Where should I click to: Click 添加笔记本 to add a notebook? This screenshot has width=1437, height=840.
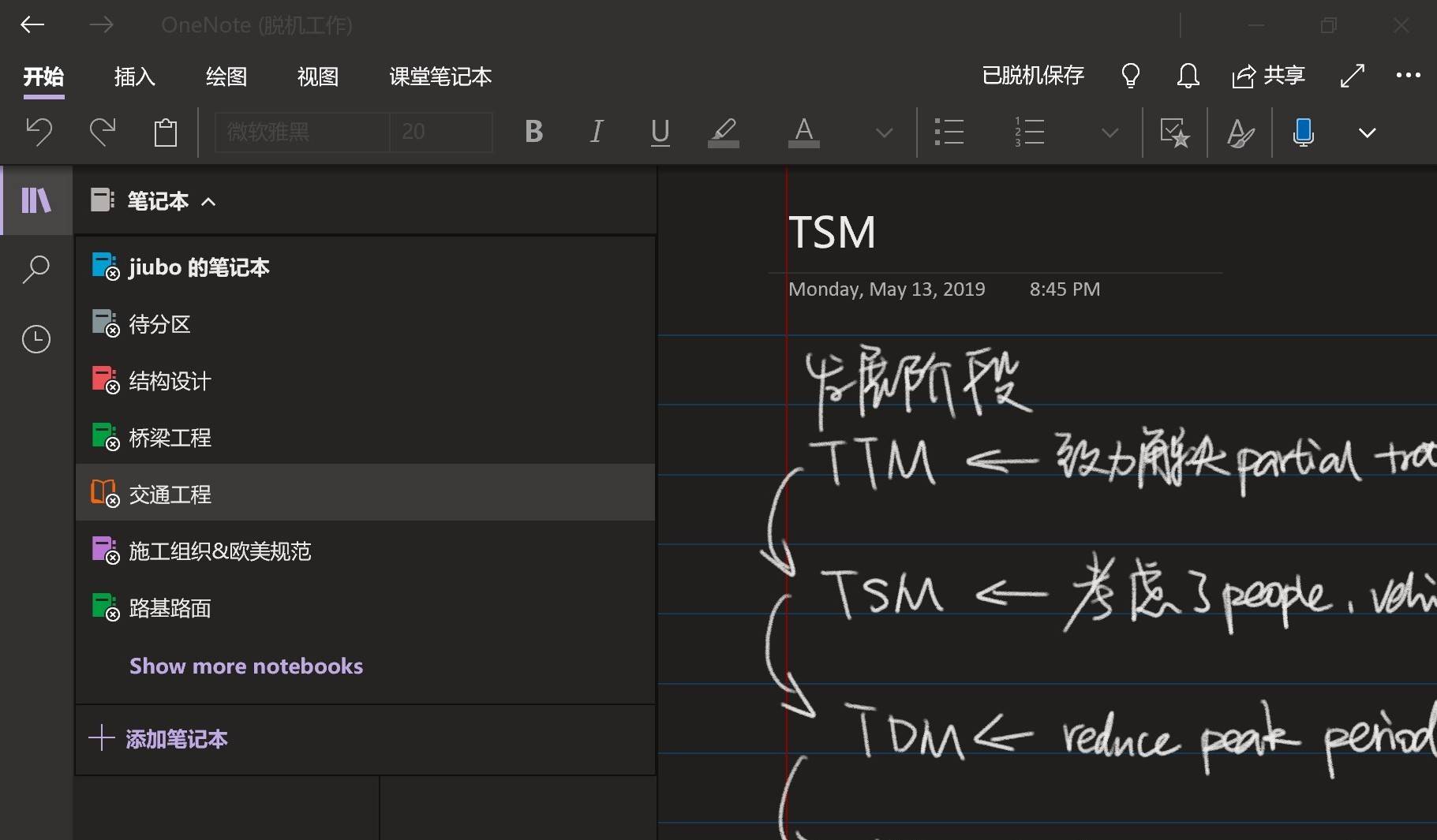coord(159,739)
